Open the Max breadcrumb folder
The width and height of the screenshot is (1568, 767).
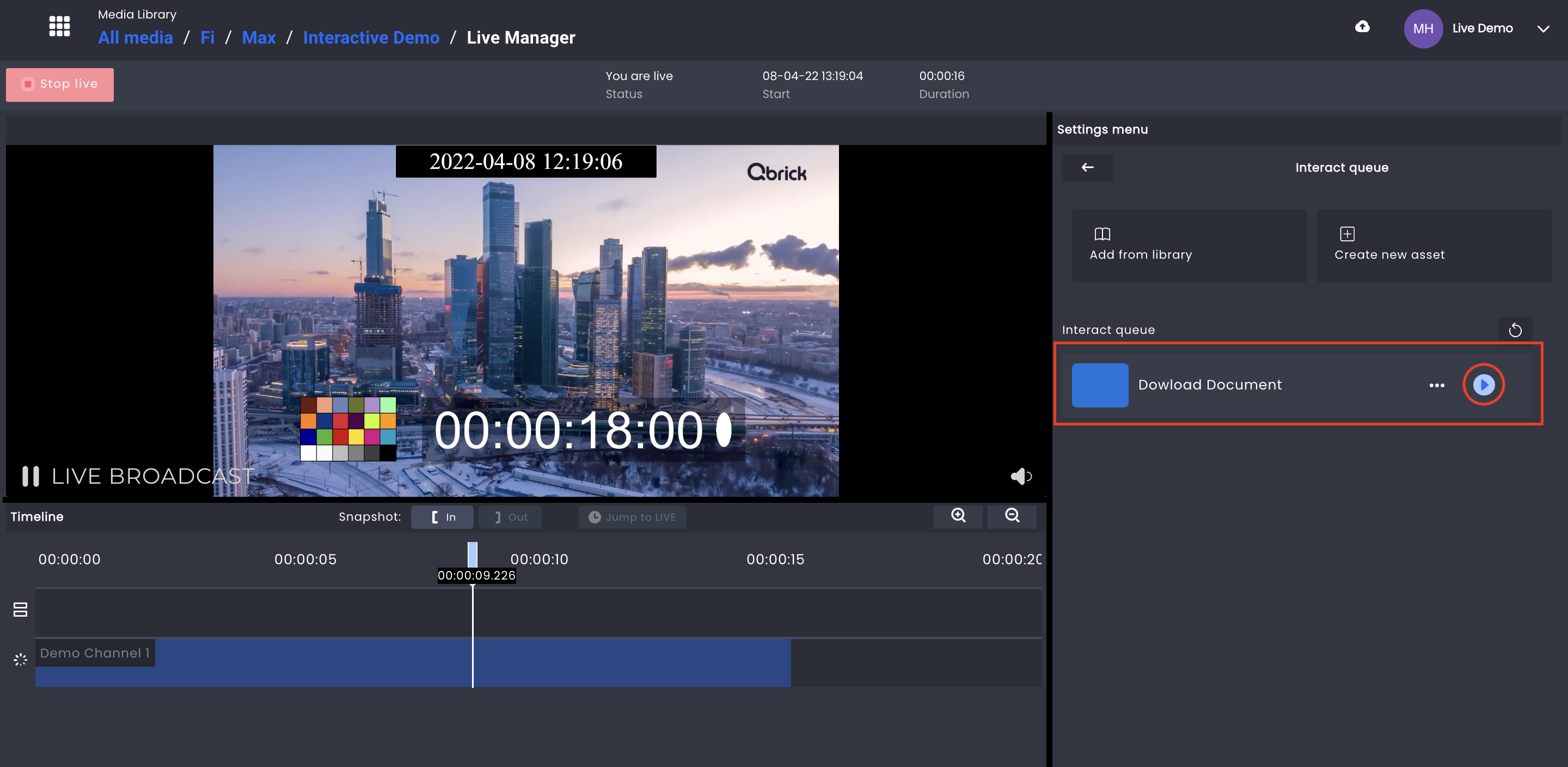[259, 38]
